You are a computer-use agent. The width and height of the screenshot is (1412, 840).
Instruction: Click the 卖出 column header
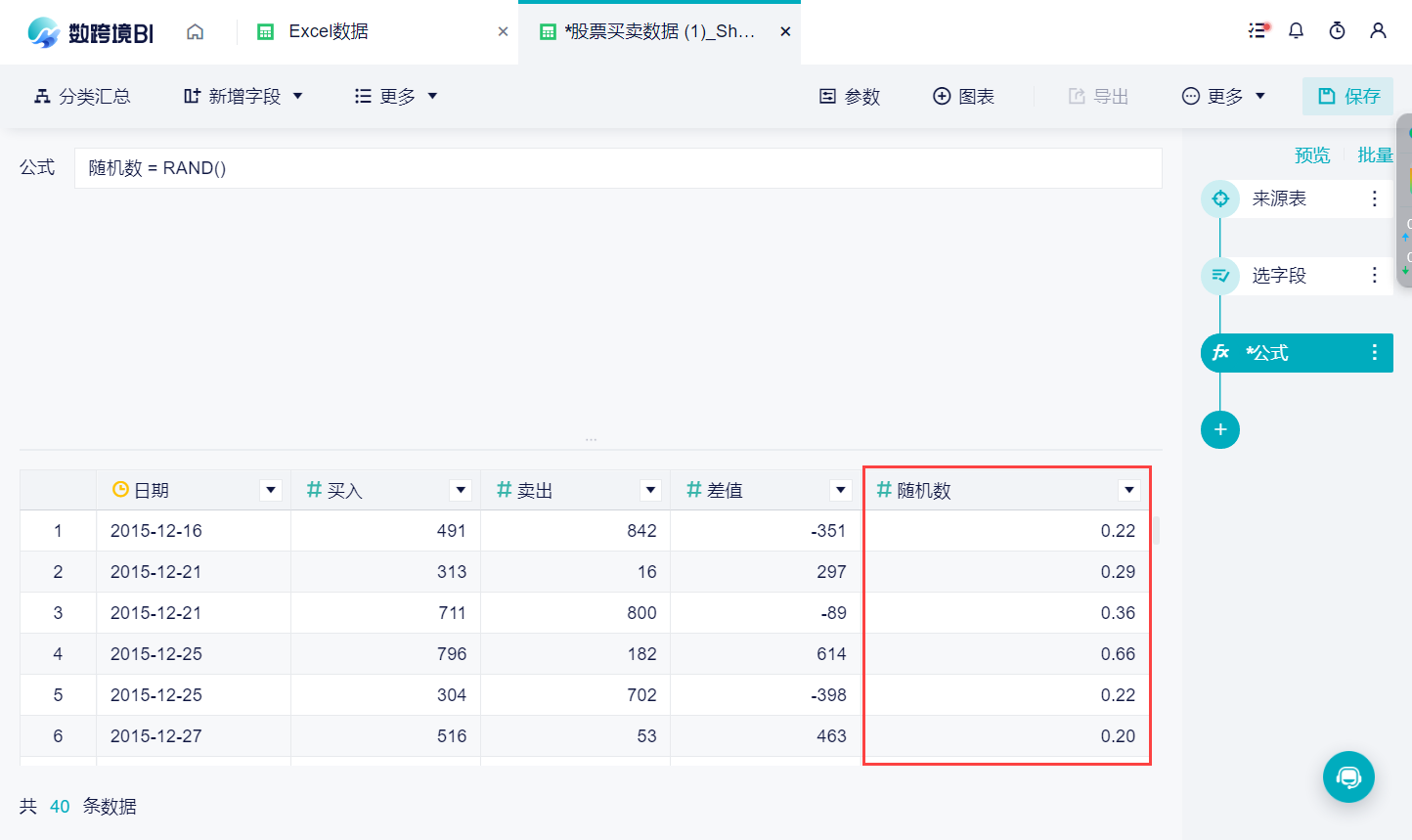[575, 490]
